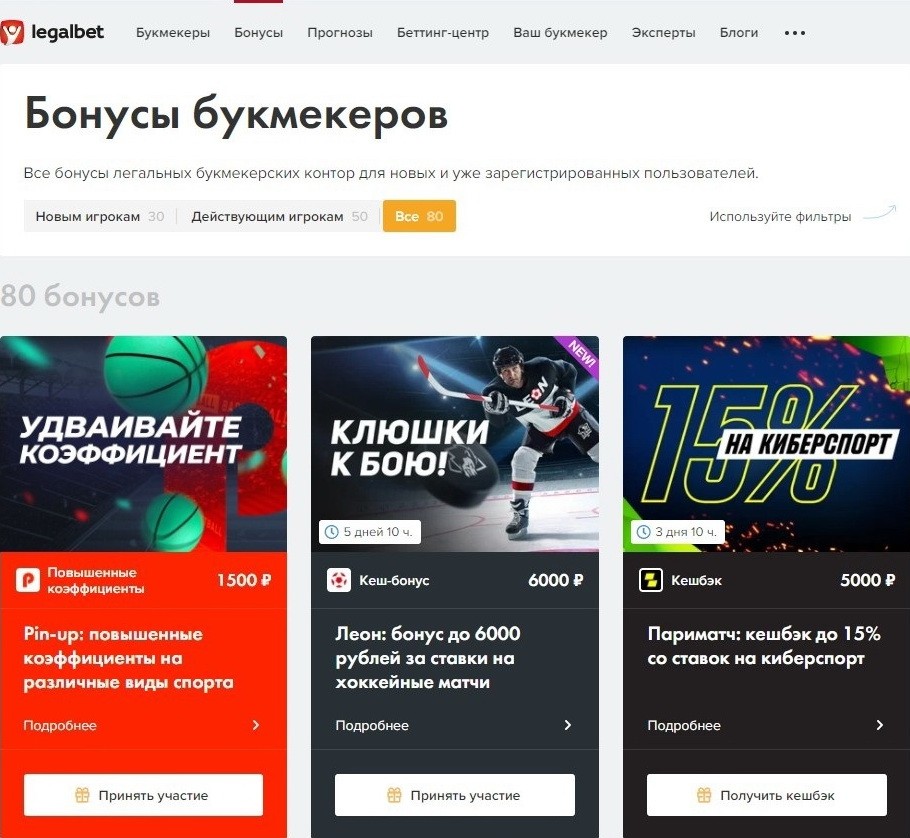Click gift icon in Получить кешбэк button
Image resolution: width=910 pixels, height=838 pixels.
704,795
